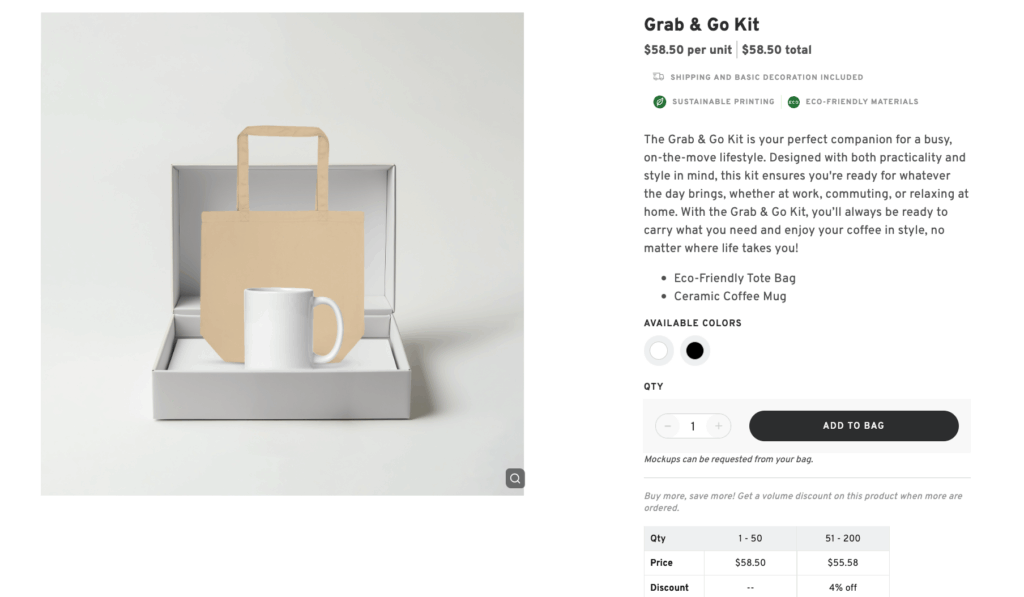Click the ADD TO BAG button
The height and width of the screenshot is (597, 1024).
[x=853, y=425]
